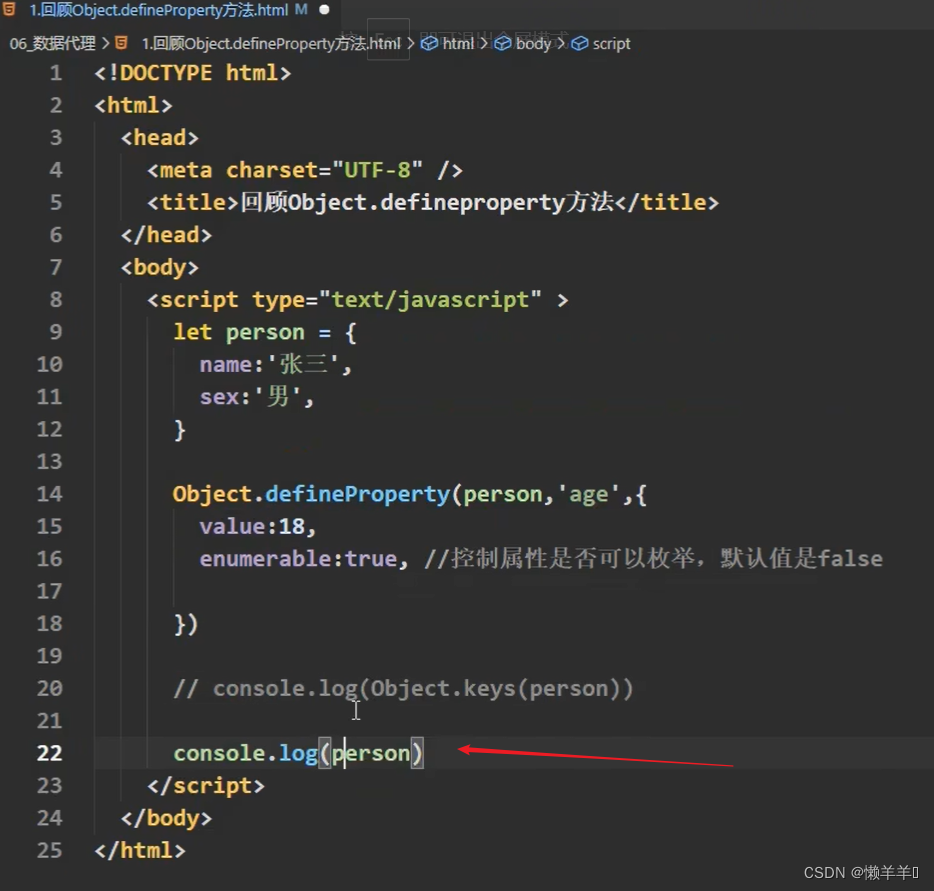
Task: Click the 'log' method on line 22
Action: tap(298, 753)
